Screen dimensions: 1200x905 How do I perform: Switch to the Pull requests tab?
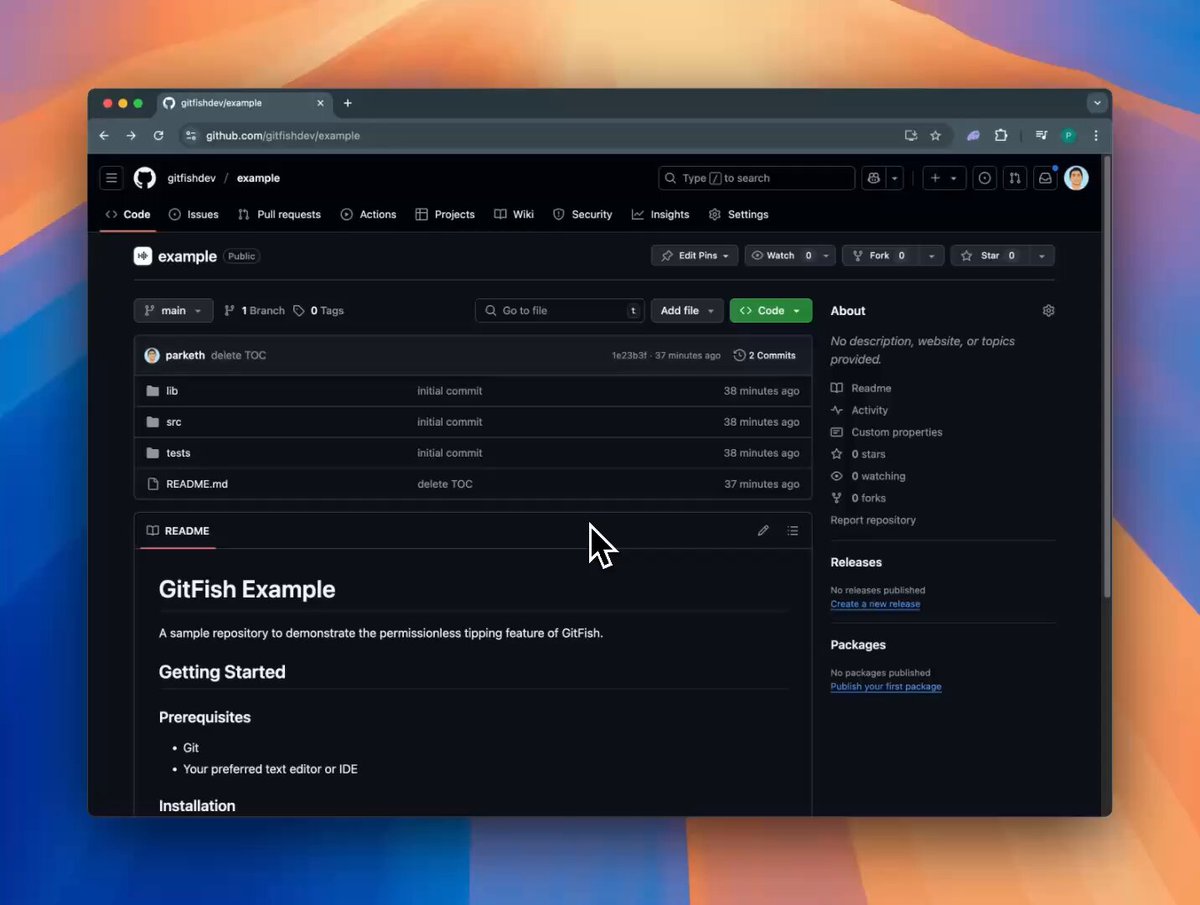coord(279,214)
